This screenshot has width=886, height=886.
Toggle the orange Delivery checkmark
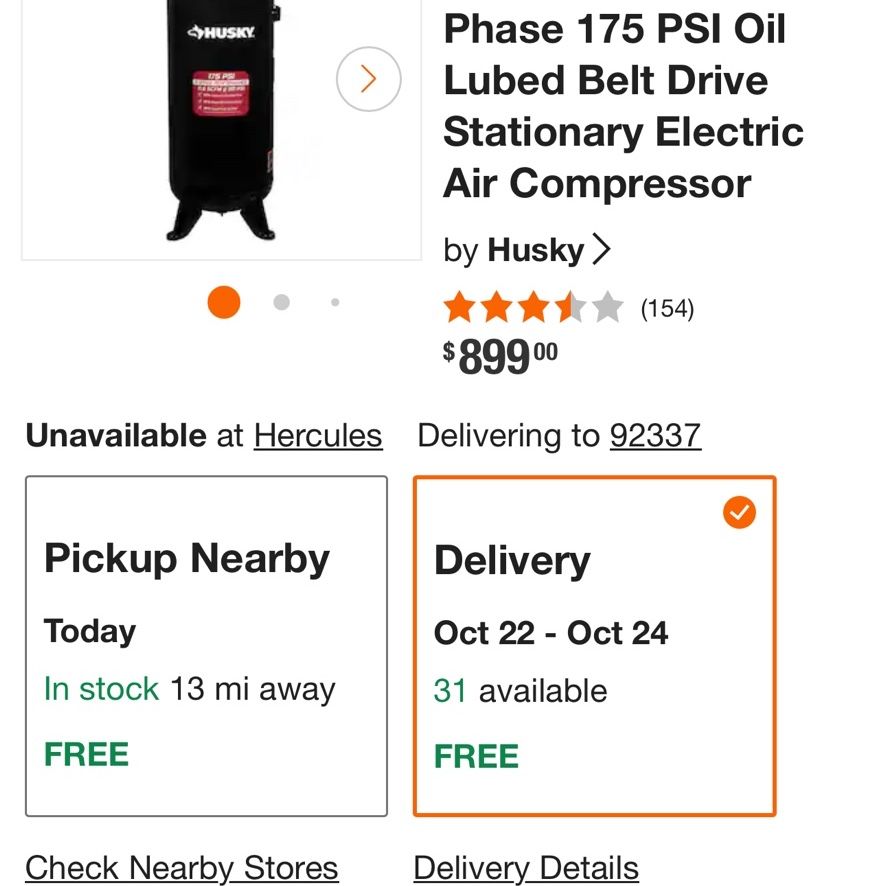click(739, 513)
